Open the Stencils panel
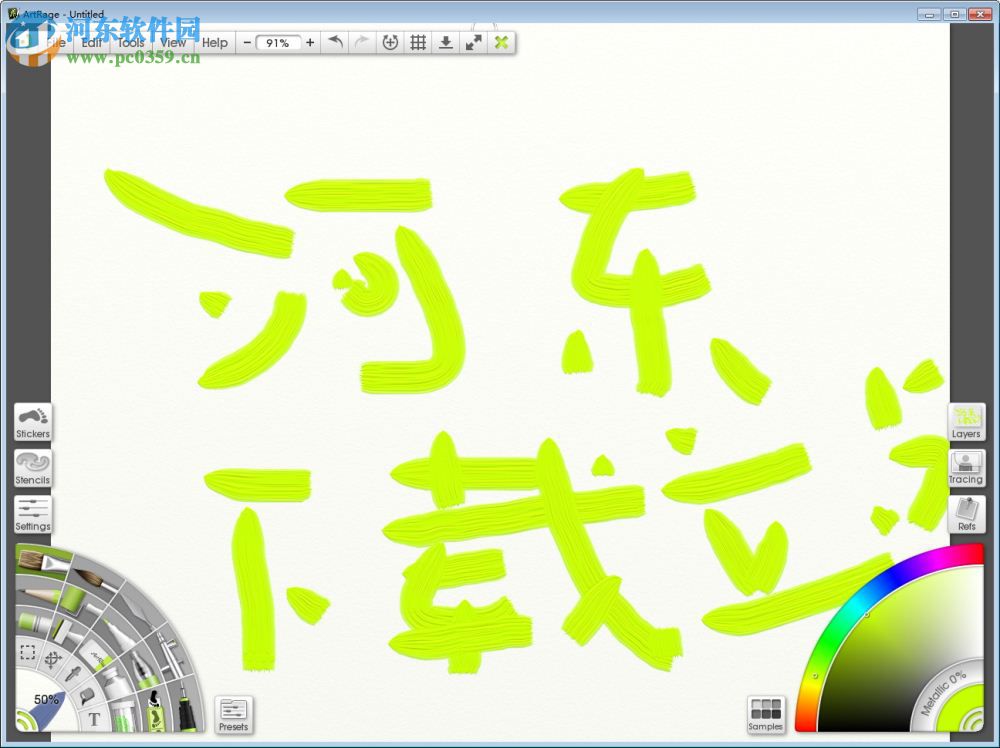This screenshot has width=1000, height=748. coord(32,470)
